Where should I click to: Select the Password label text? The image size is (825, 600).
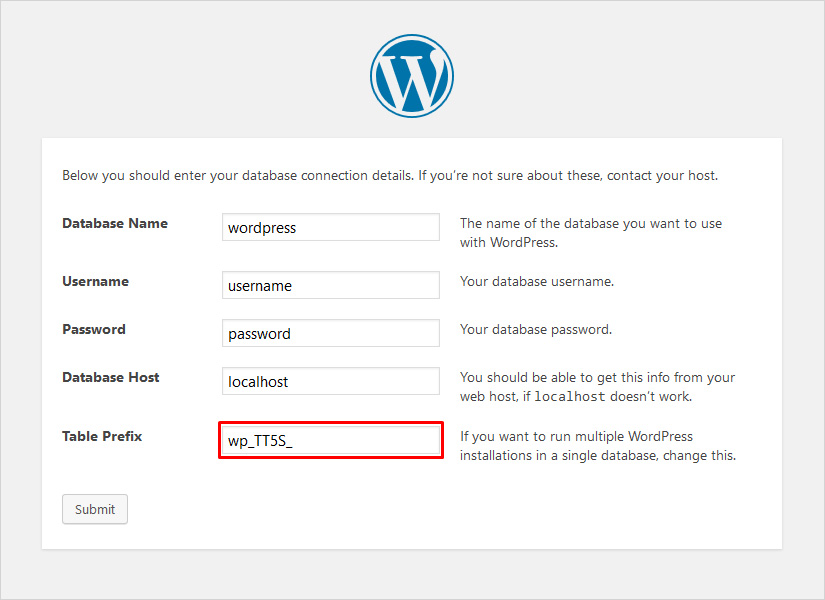point(94,329)
